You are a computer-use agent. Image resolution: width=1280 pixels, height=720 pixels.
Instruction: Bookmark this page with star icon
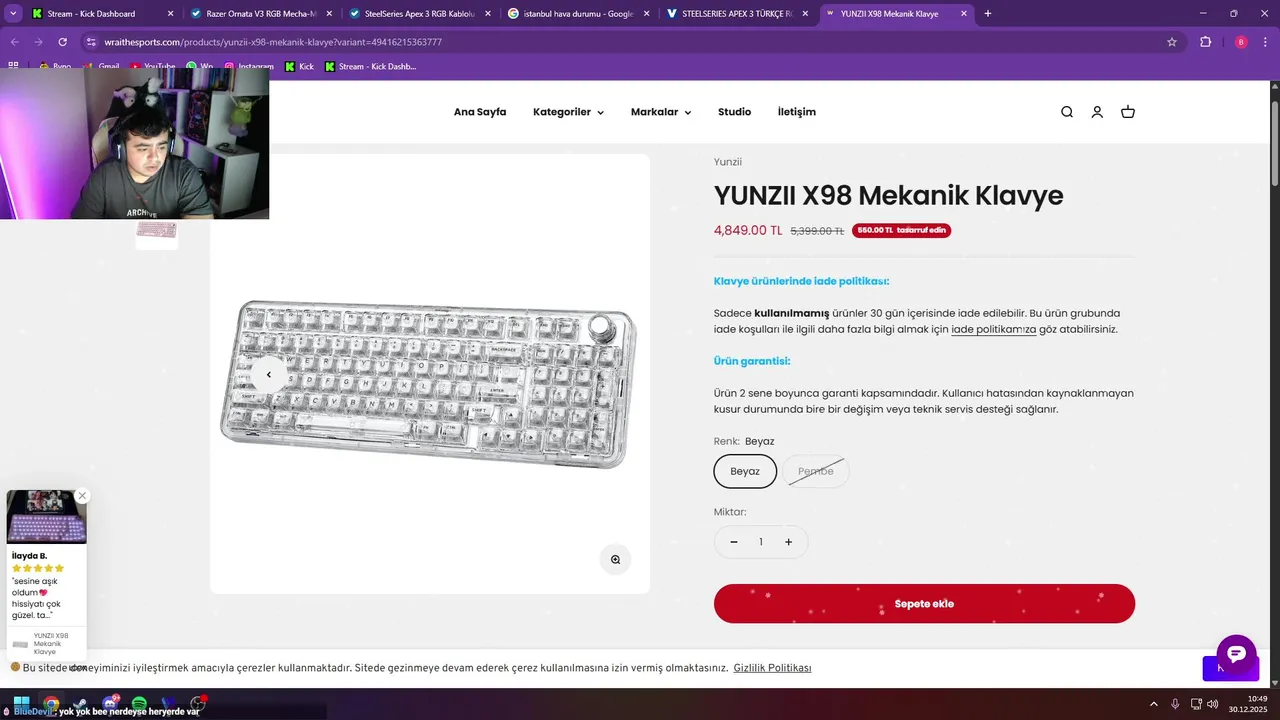[x=1172, y=42]
